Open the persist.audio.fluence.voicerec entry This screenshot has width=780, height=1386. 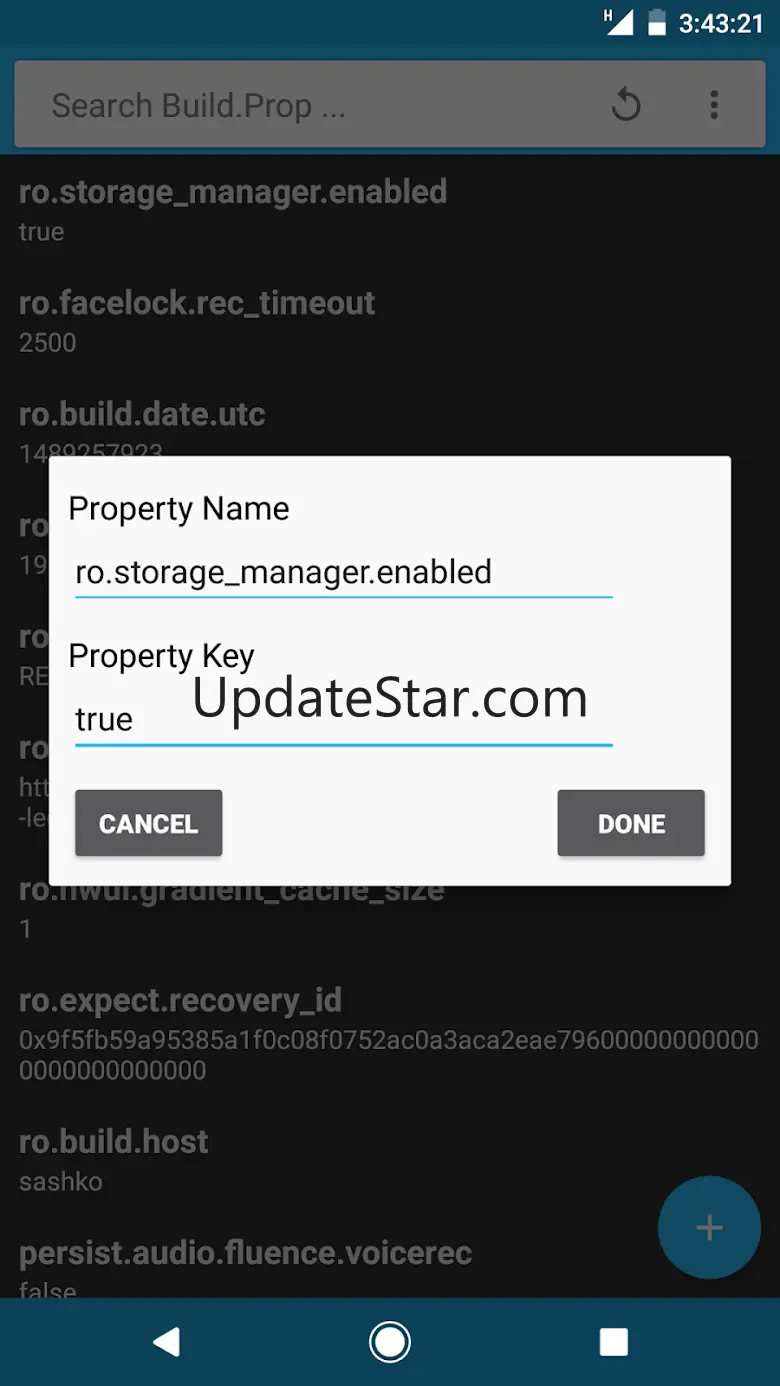click(390, 1268)
